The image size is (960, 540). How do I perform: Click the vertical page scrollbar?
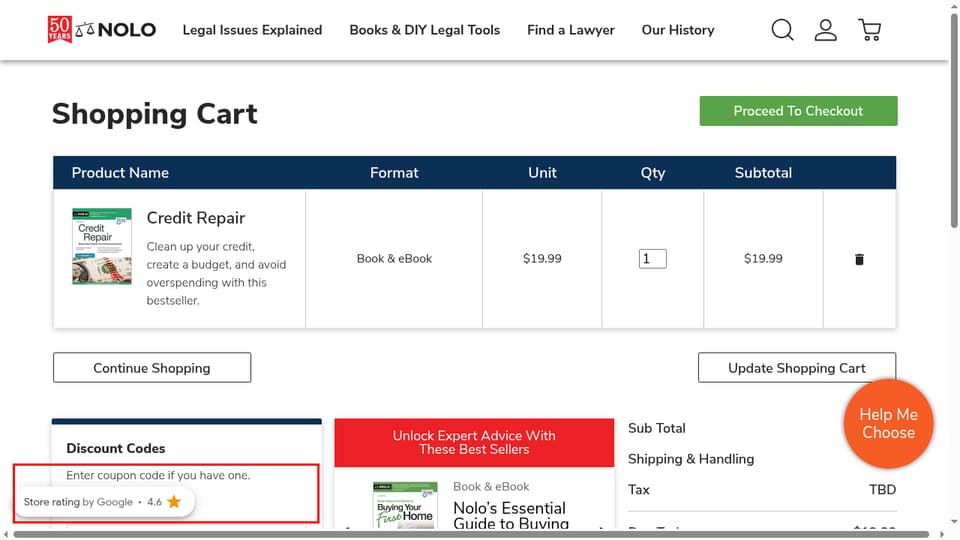pos(954,121)
